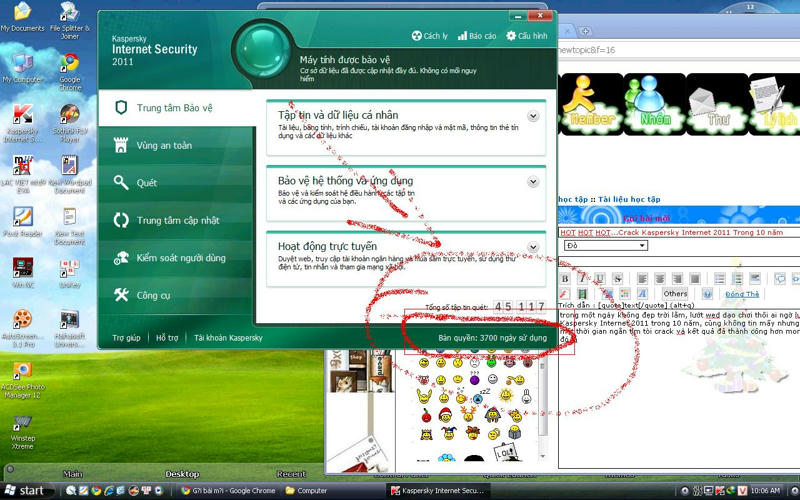Select Desktop tab on Winstep shelf
This screenshot has height=500, width=800.
click(x=182, y=474)
